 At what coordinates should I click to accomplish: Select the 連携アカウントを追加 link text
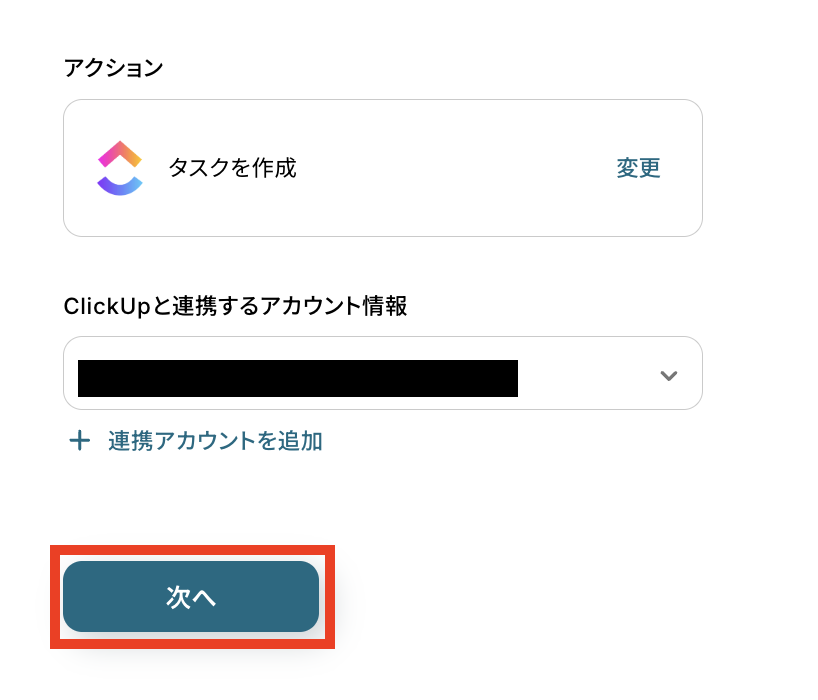point(215,441)
